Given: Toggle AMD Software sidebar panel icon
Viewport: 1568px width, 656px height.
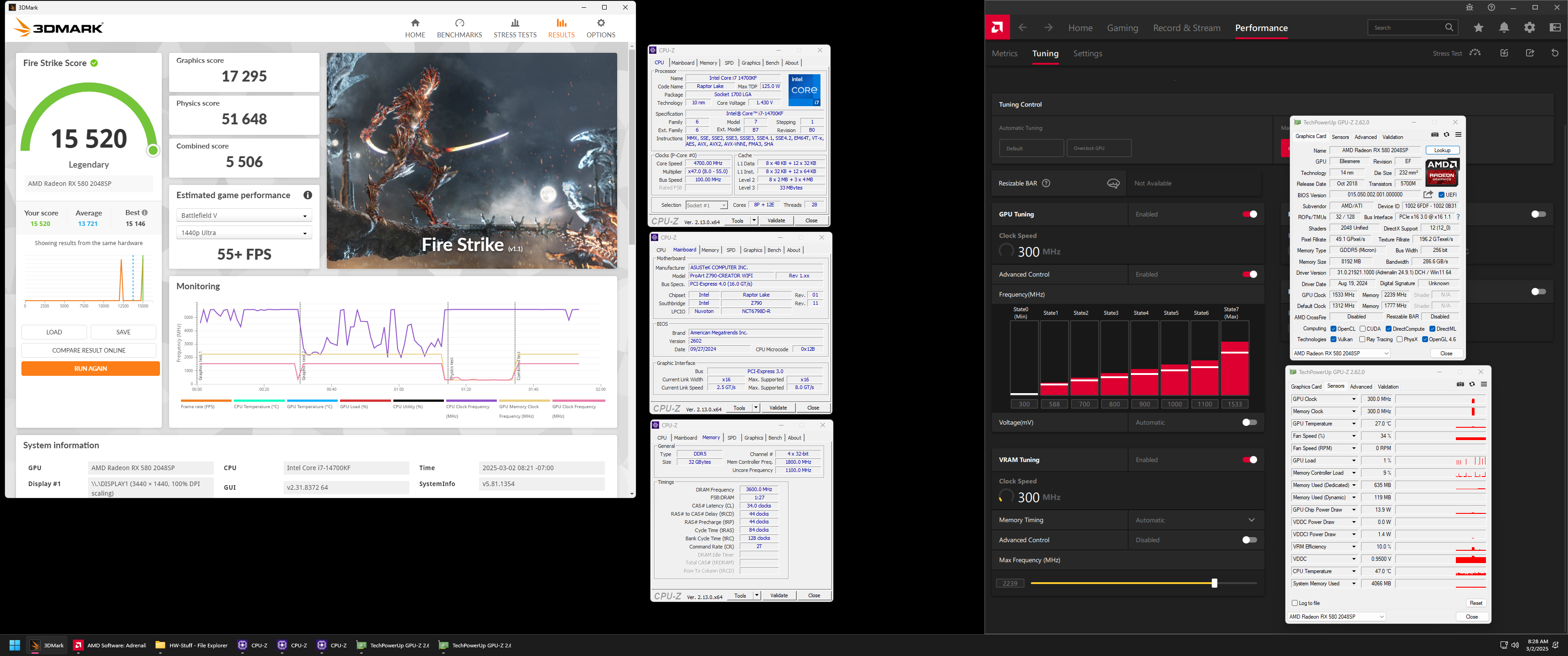Looking at the screenshot, I should coord(1555,27).
